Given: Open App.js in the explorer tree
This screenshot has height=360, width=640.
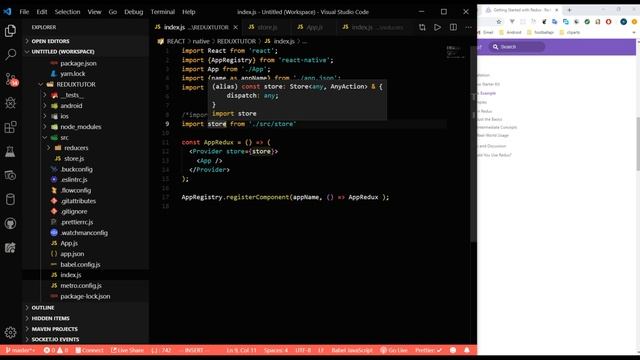Looking at the screenshot, I should (x=69, y=243).
